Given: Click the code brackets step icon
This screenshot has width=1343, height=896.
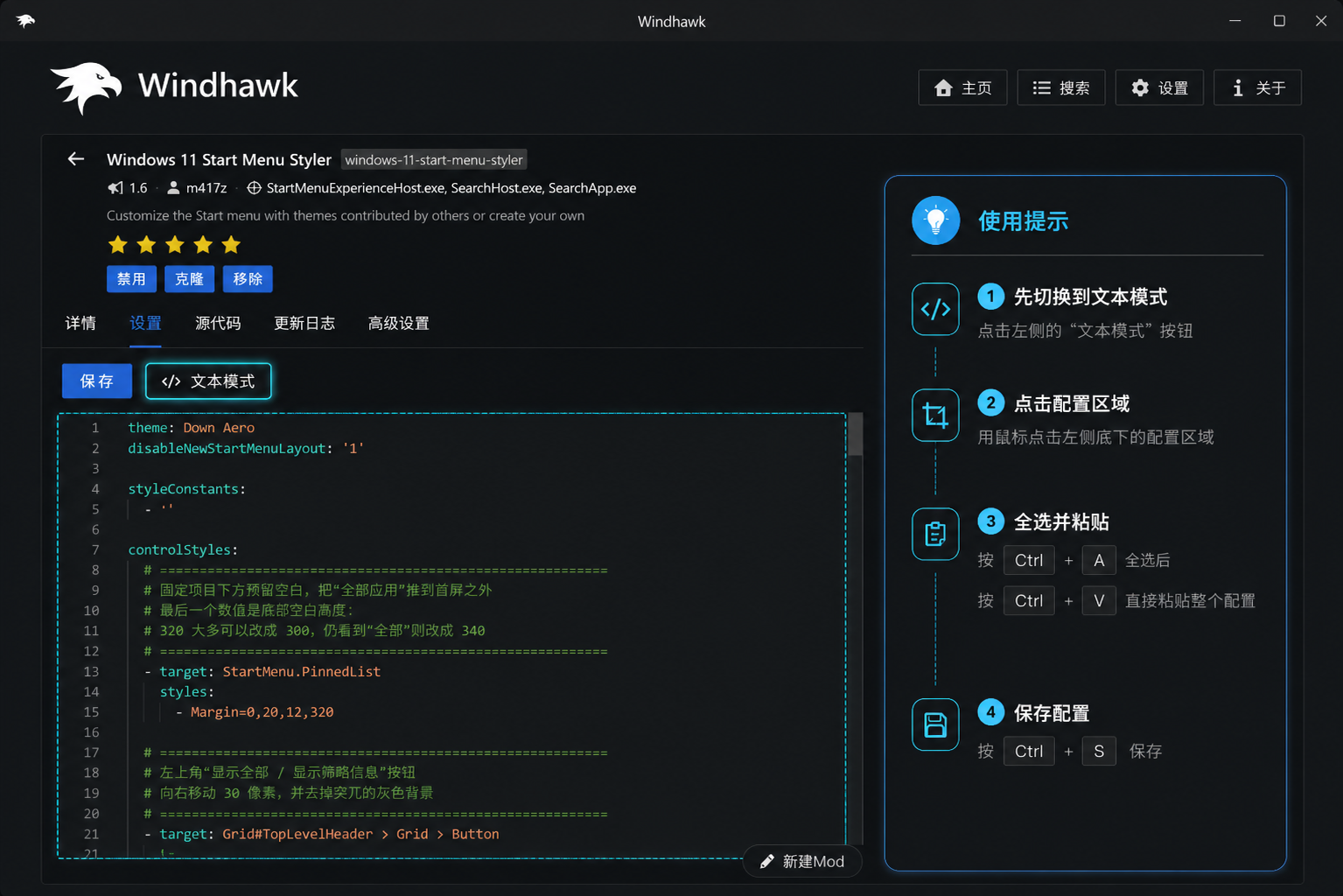Looking at the screenshot, I should tap(935, 309).
